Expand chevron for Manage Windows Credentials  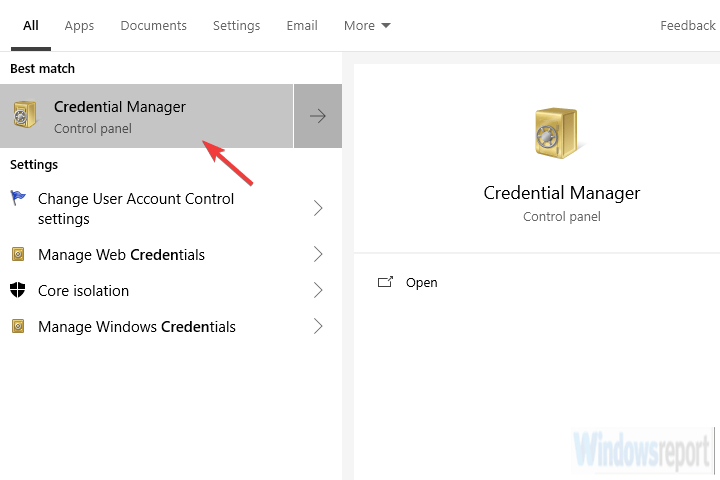[318, 327]
